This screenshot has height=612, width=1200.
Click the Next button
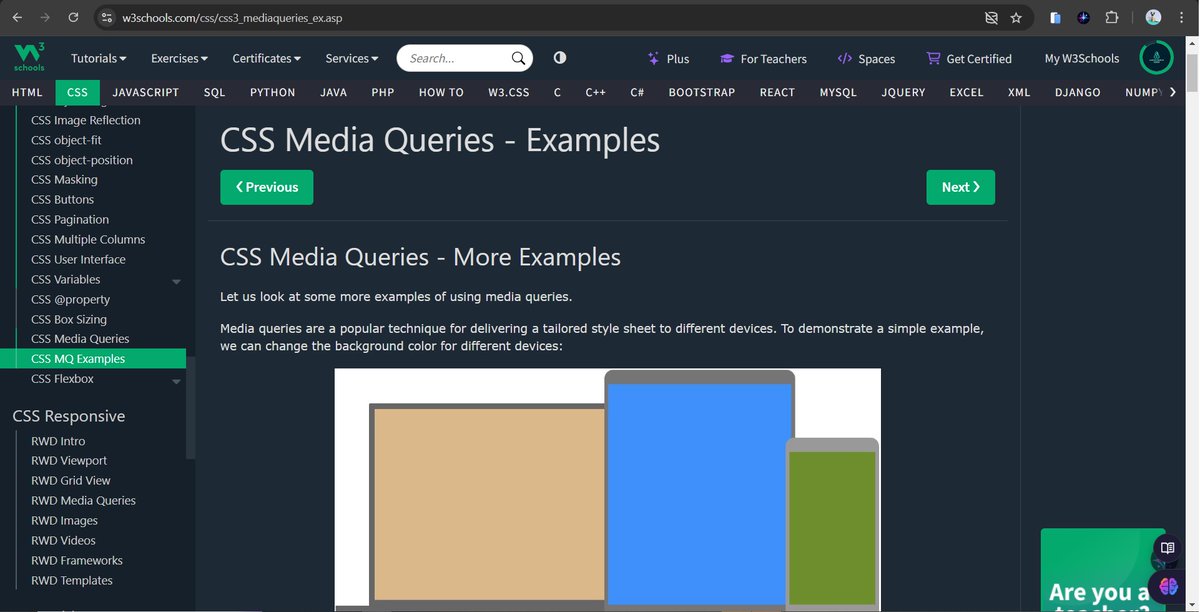click(x=959, y=187)
